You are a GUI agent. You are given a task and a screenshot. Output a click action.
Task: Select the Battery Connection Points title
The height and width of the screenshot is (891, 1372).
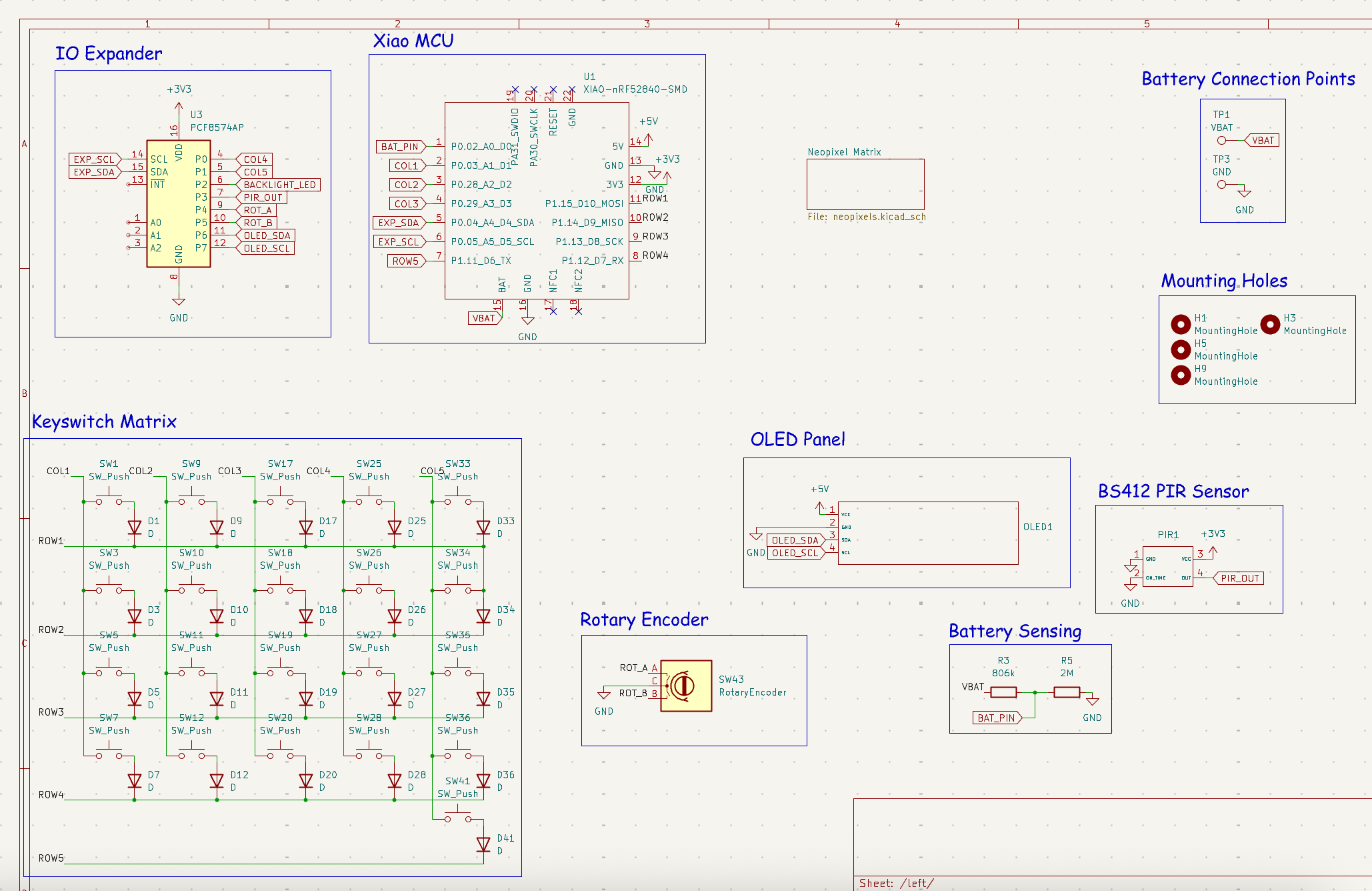[x=1248, y=79]
